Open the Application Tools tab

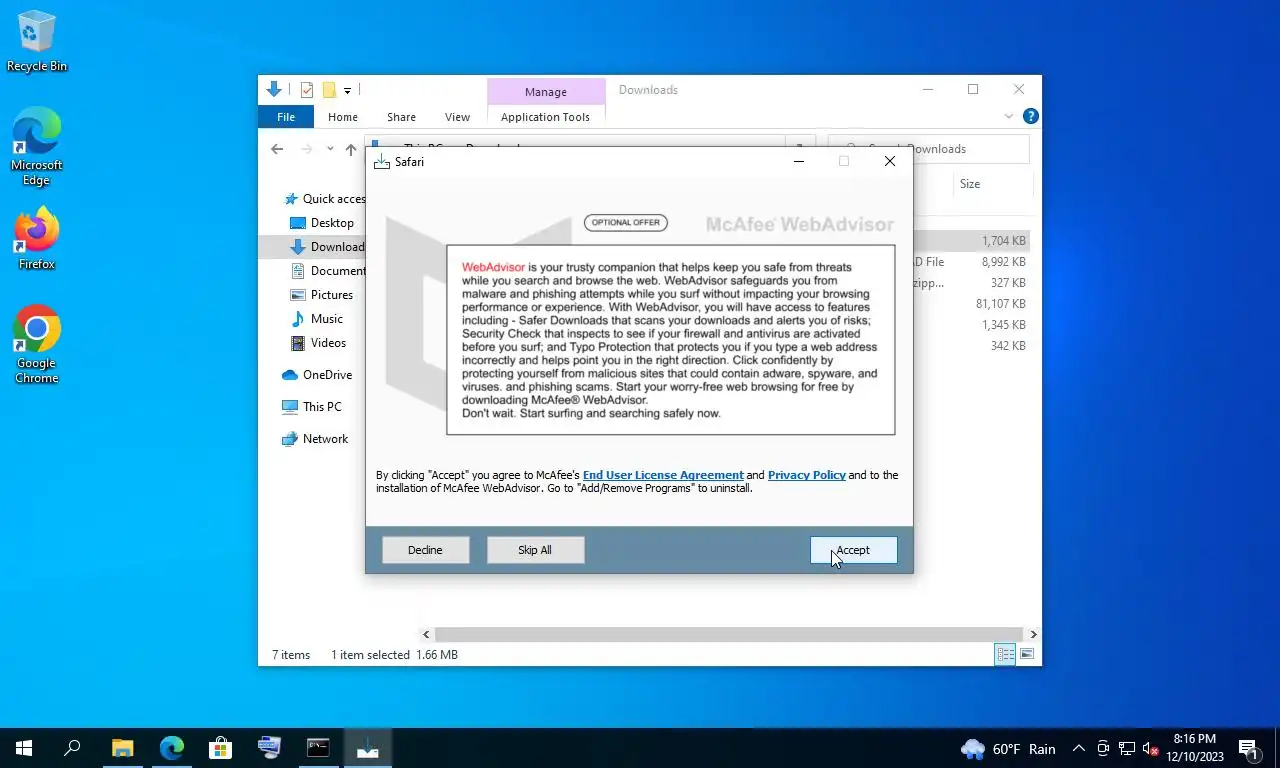coord(545,117)
